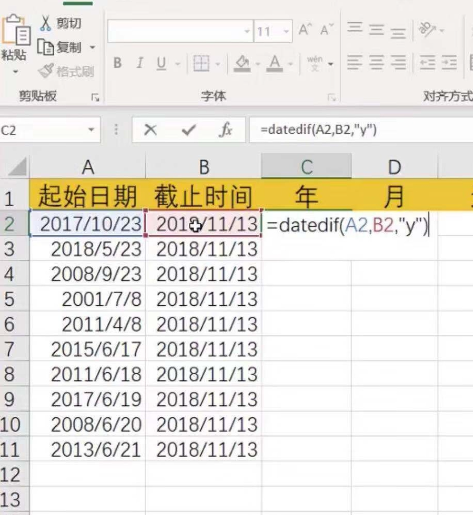Click cell containing 2008/9/23
Viewport: 473px width, 515px height.
coord(88,274)
